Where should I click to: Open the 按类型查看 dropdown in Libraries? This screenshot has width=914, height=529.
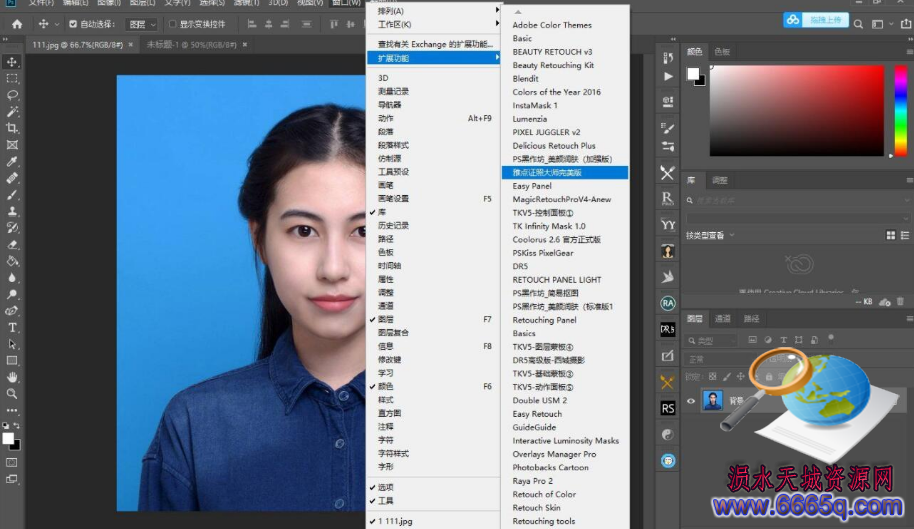coord(710,235)
